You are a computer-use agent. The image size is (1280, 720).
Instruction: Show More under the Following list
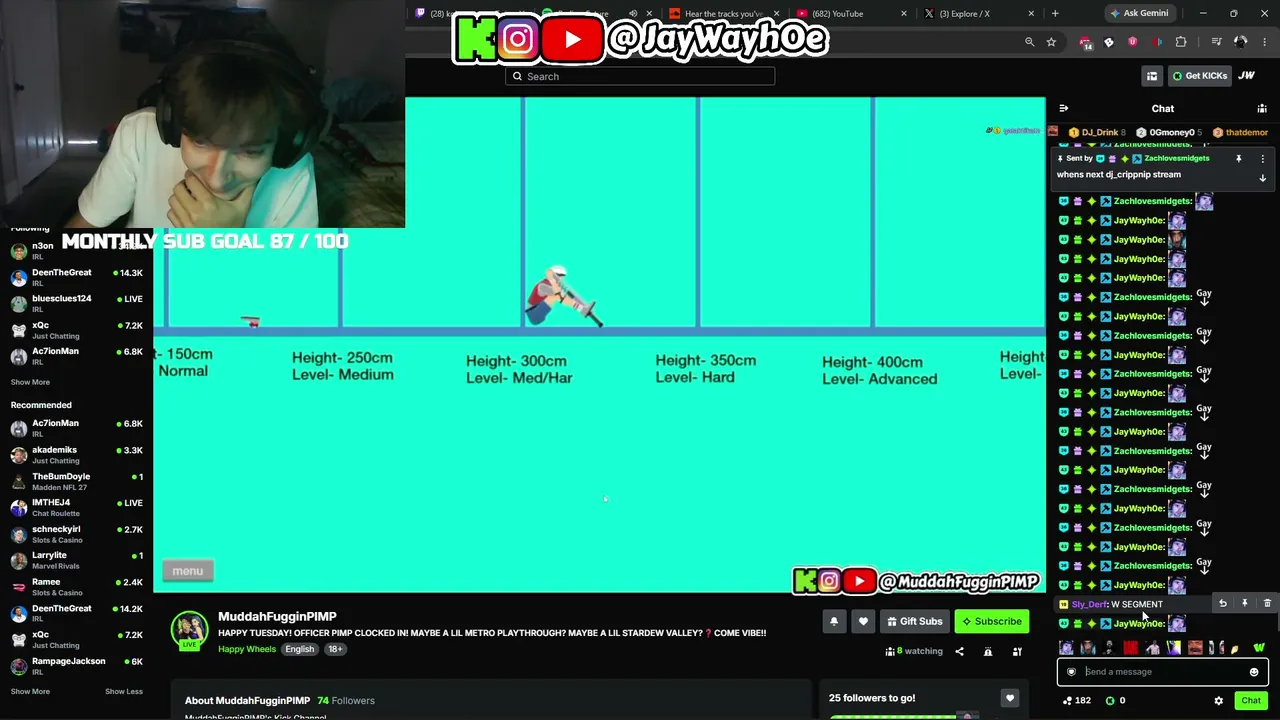click(x=30, y=382)
